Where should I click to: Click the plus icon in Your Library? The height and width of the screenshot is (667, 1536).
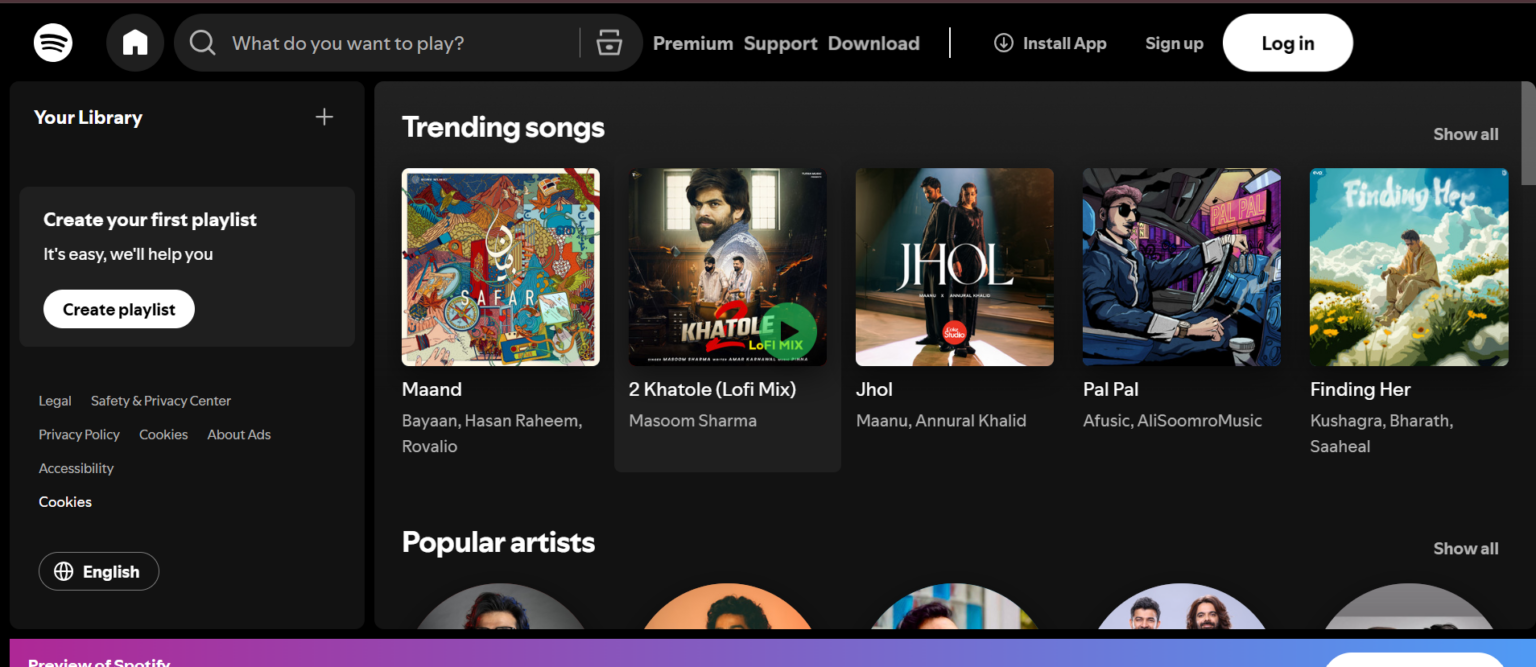324,116
